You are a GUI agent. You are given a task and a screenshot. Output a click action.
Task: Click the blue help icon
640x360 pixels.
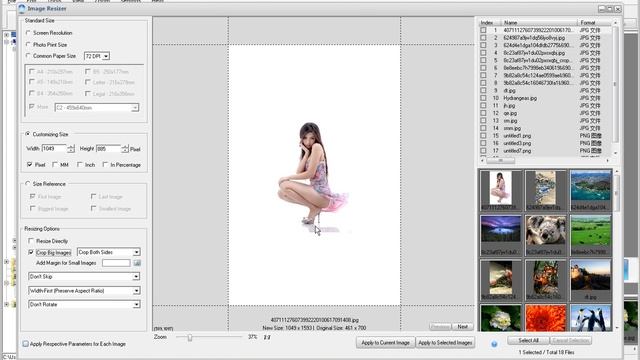tap(494, 344)
